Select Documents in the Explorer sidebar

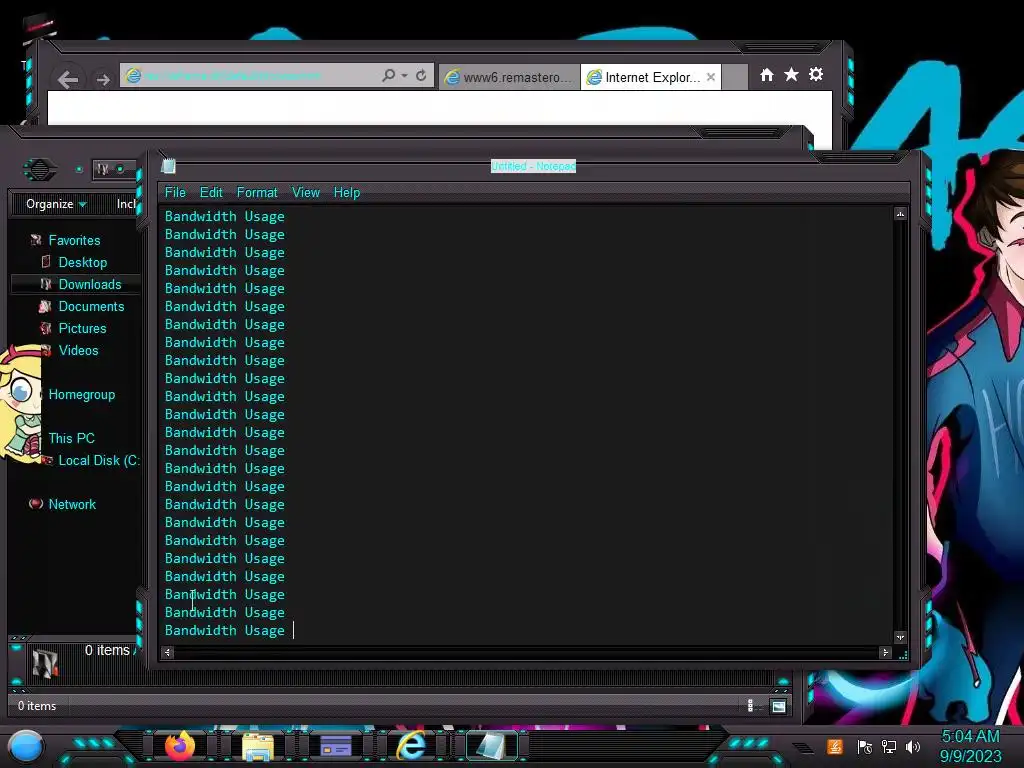pyautogui.click(x=91, y=306)
